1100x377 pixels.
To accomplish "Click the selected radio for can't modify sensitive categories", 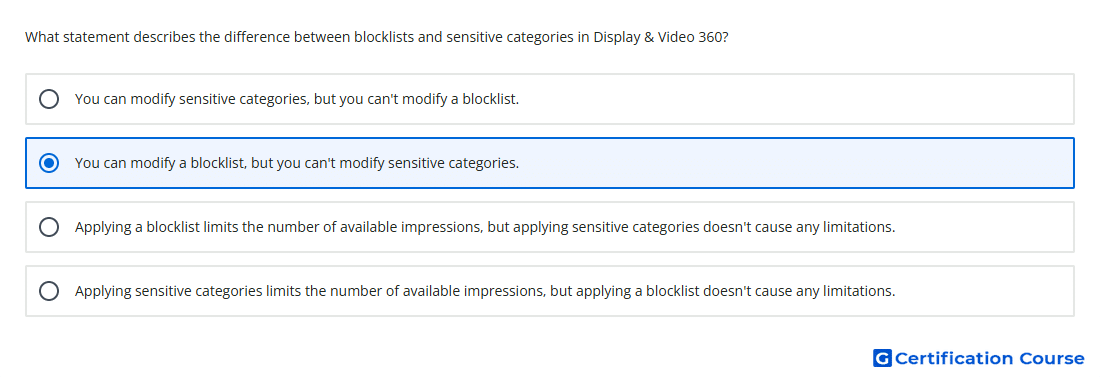I will pos(49,163).
